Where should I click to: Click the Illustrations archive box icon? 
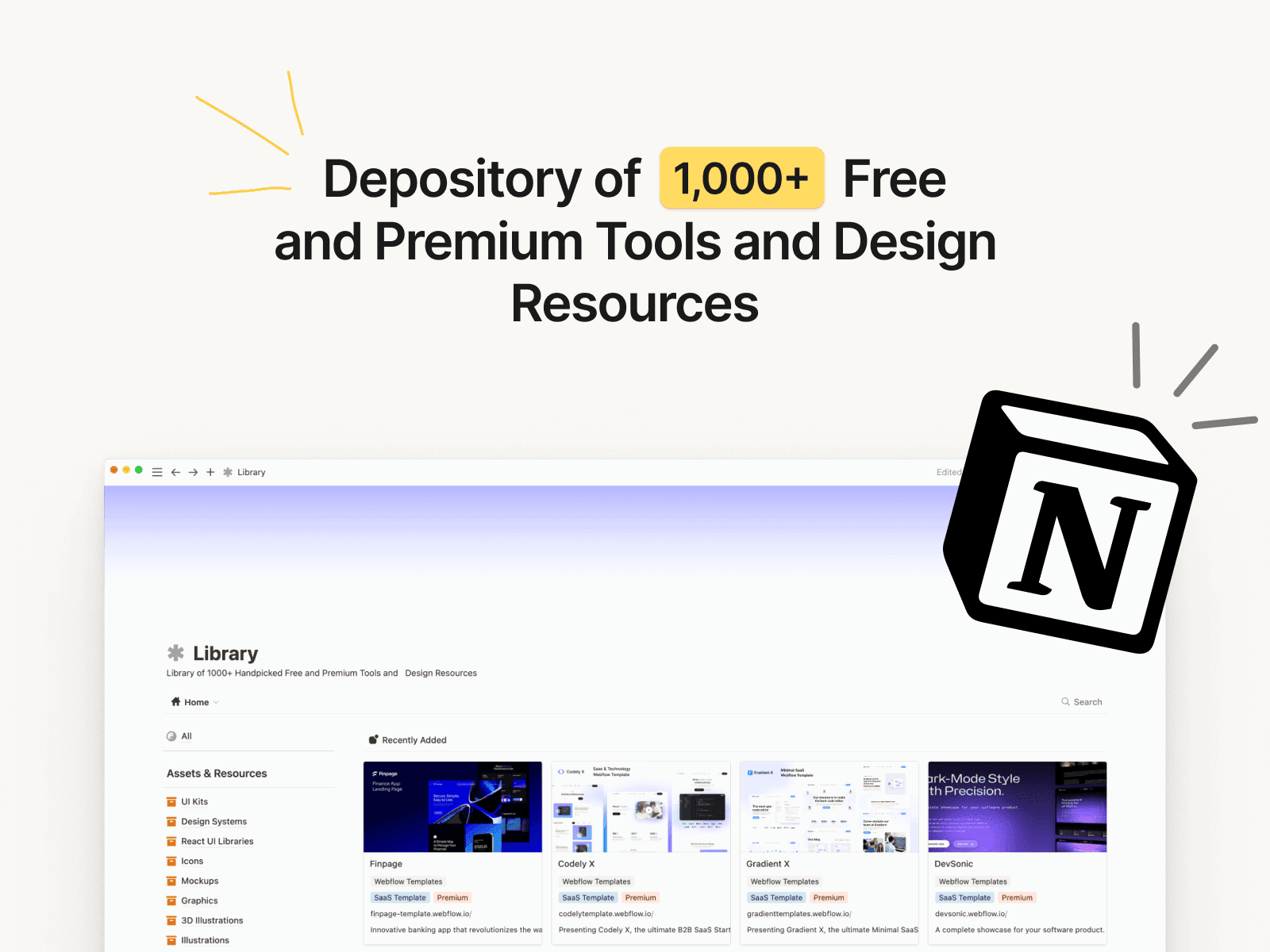click(171, 940)
